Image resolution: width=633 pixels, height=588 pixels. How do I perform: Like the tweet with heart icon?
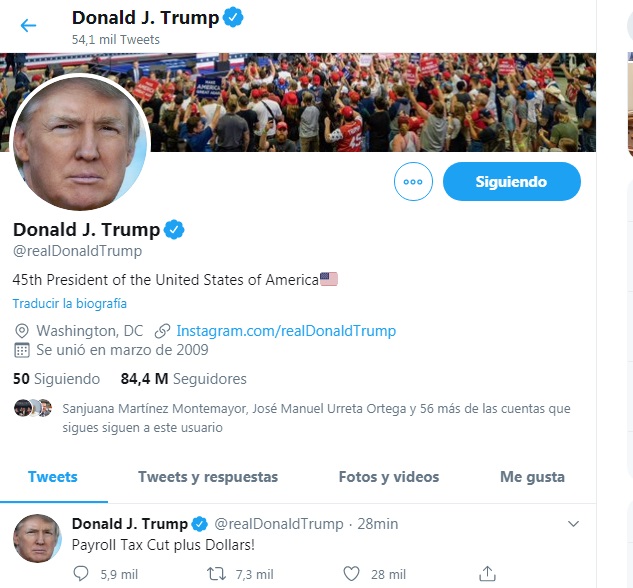[x=351, y=573]
